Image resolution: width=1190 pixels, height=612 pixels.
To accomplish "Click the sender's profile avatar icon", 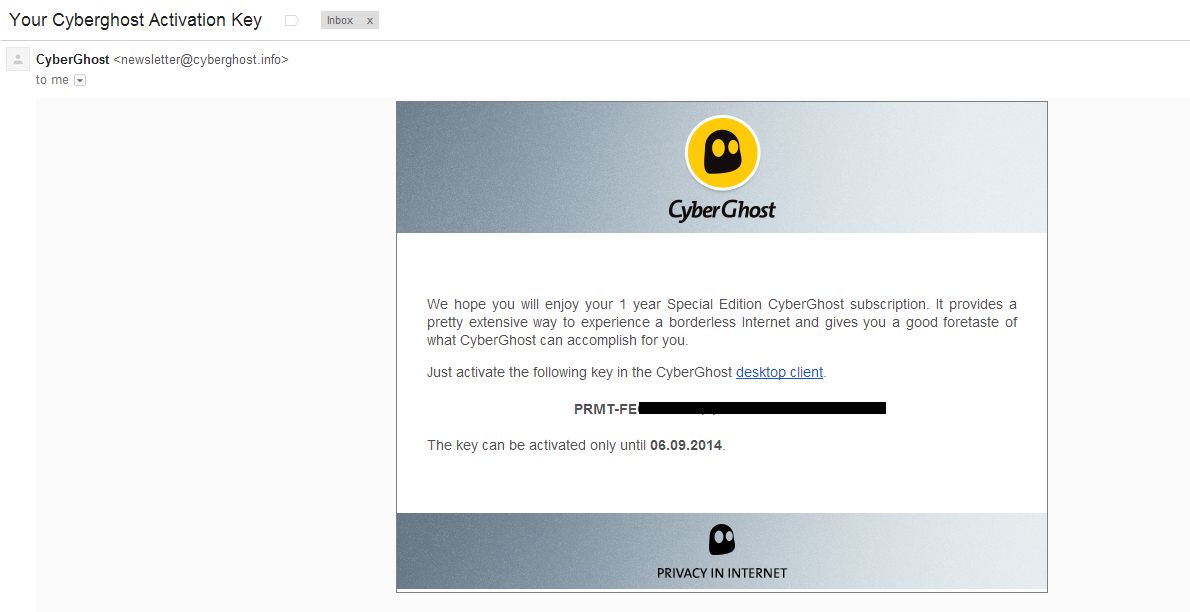I will point(18,60).
